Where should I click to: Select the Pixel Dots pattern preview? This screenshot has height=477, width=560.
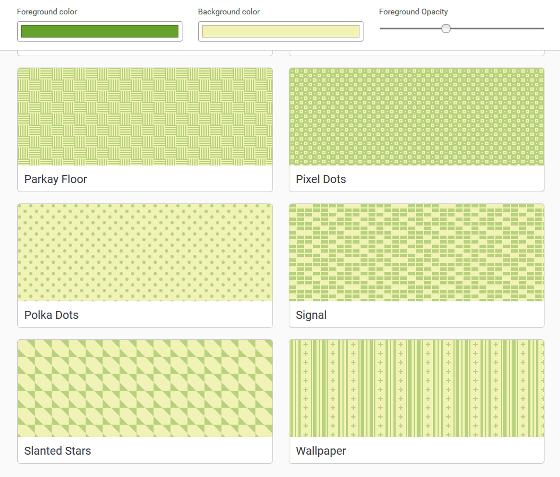(x=417, y=117)
